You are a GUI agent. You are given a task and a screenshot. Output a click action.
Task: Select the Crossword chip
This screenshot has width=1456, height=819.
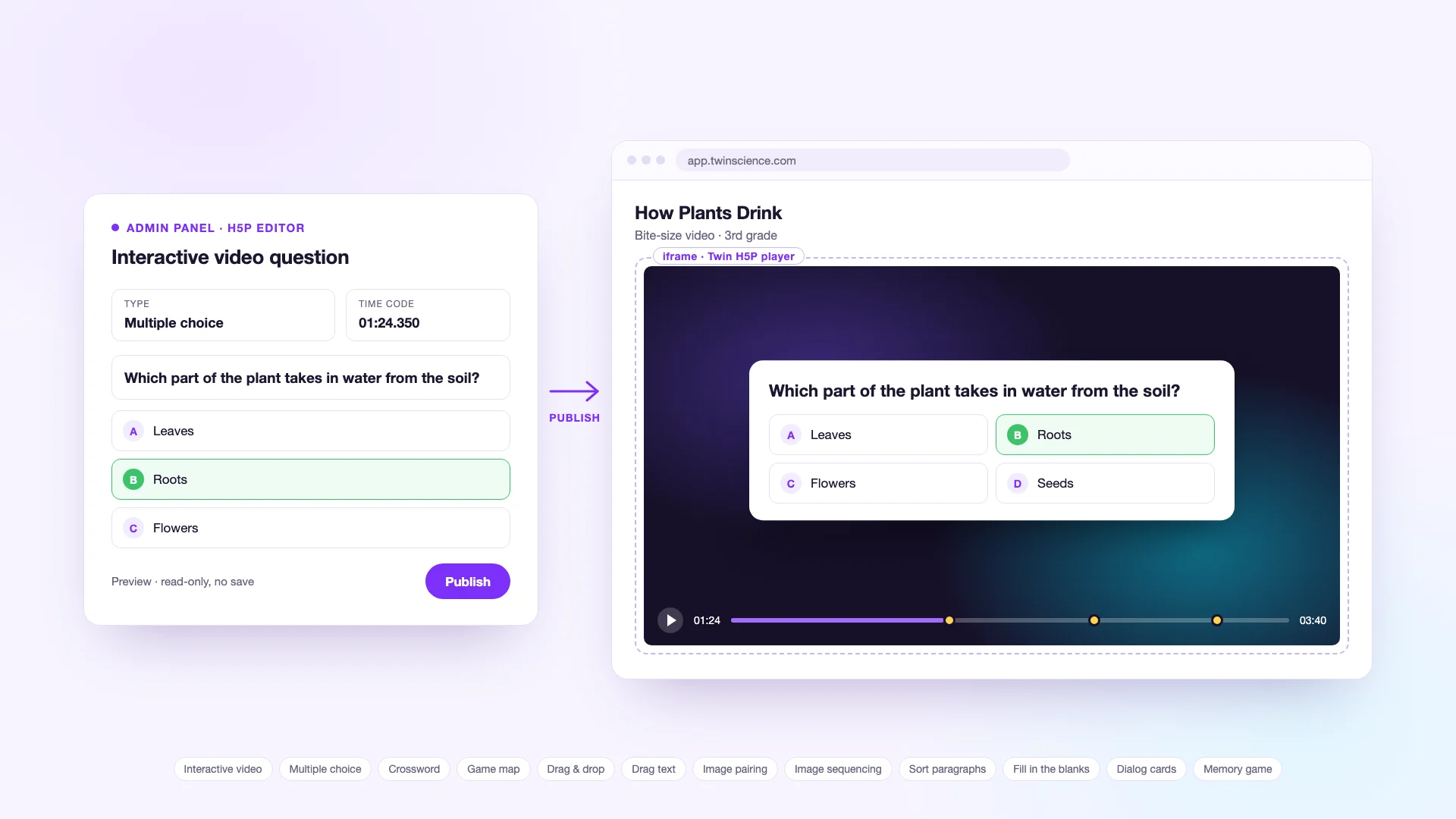pos(414,769)
